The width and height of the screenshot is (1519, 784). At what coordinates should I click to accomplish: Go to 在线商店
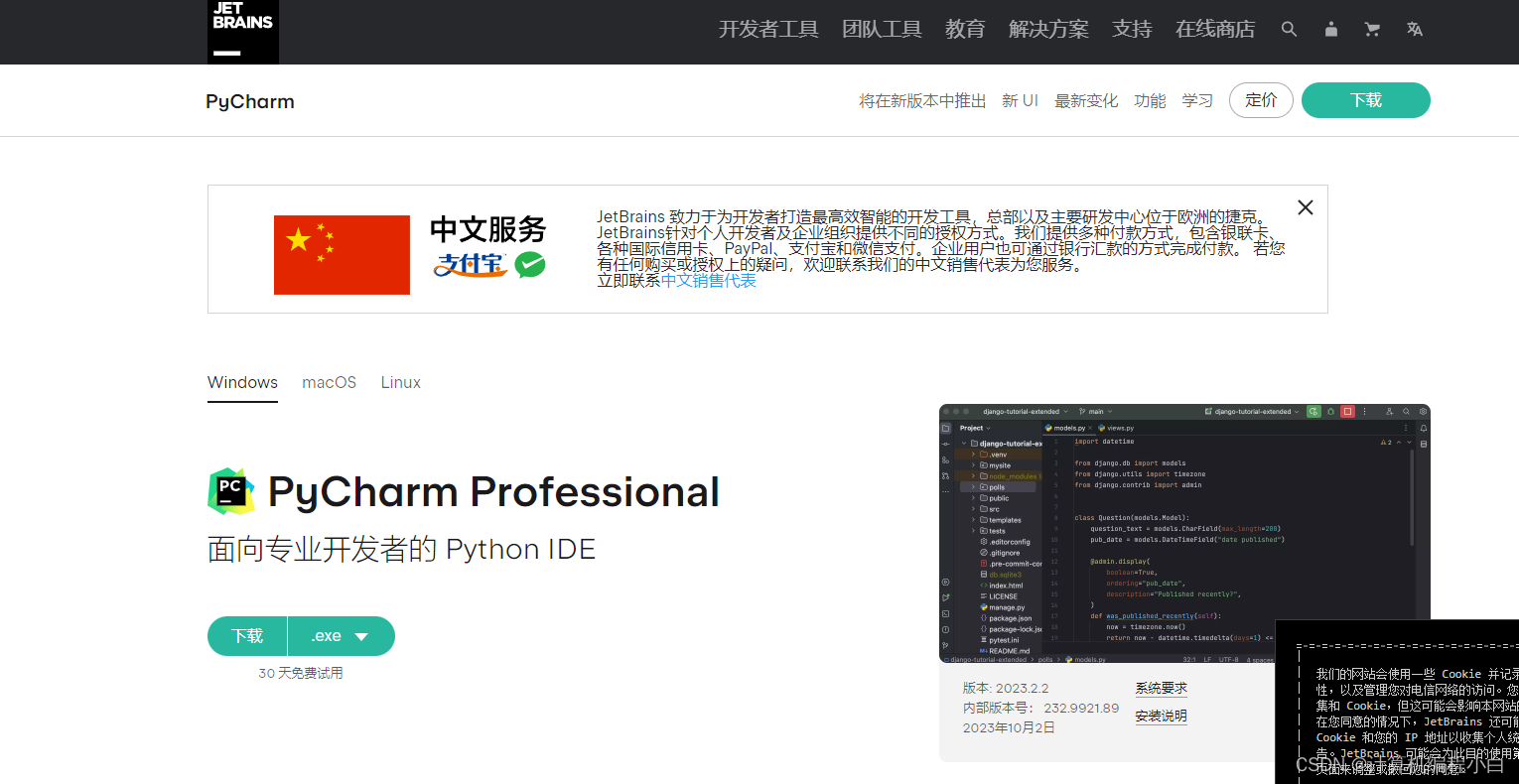coord(1215,30)
